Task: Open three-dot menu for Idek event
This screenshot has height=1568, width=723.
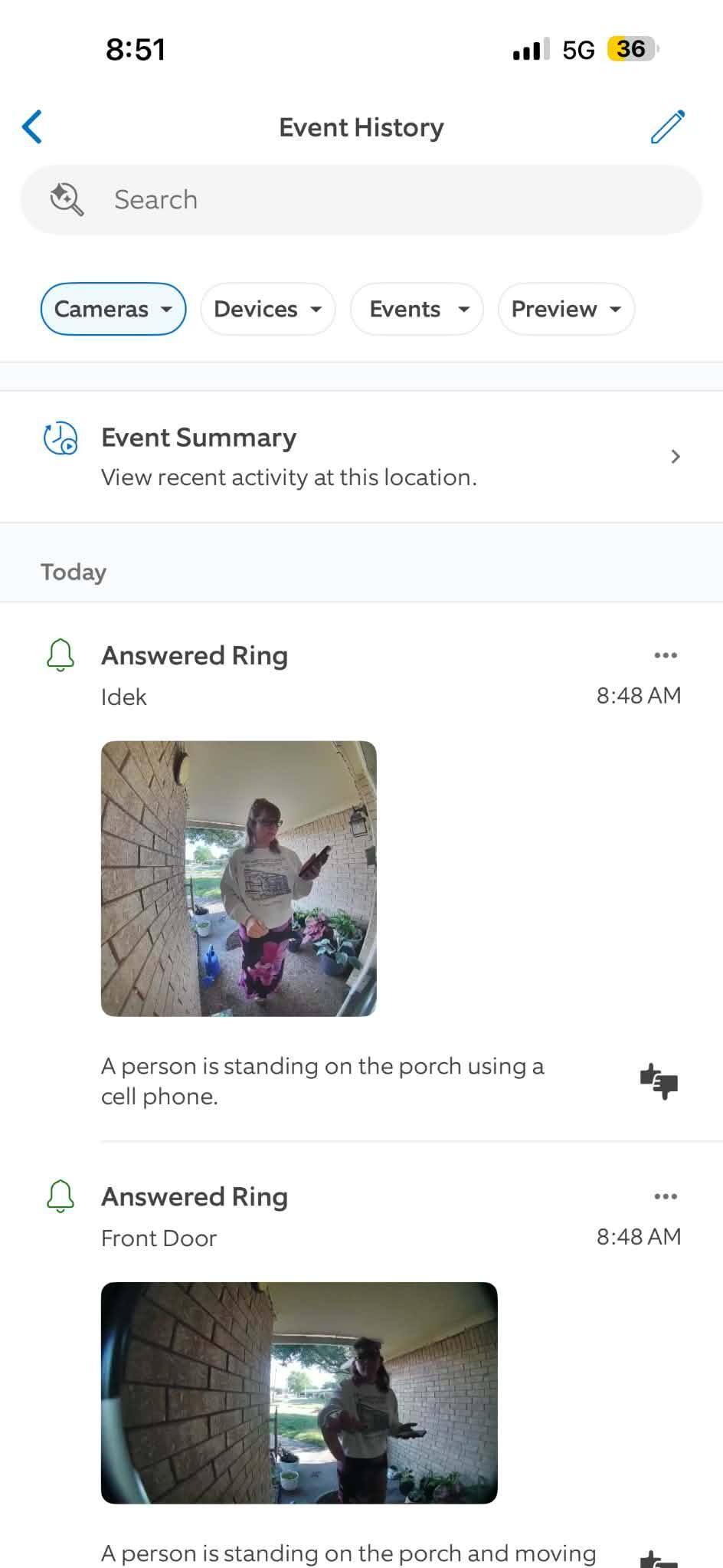Action: point(666,655)
